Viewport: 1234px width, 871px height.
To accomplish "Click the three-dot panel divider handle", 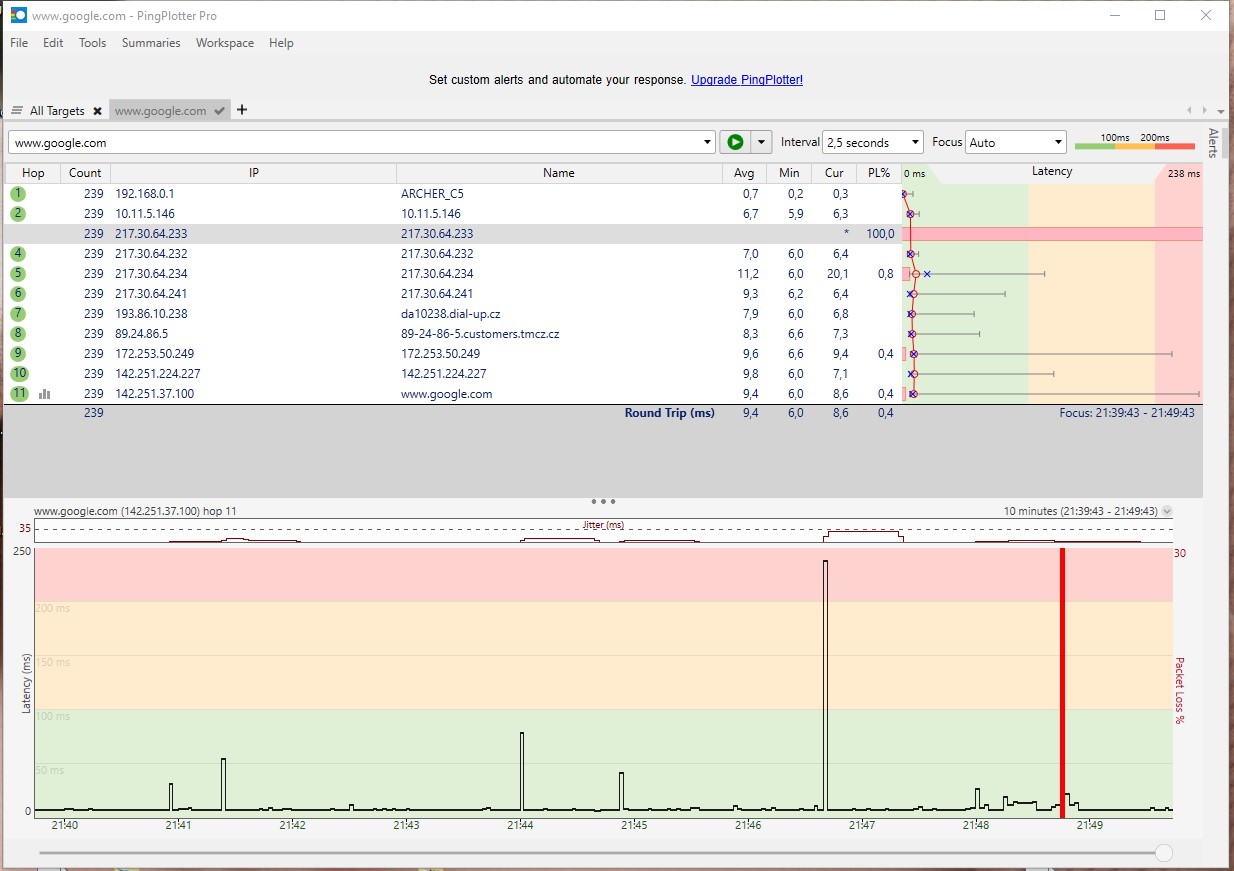I will click(603, 501).
